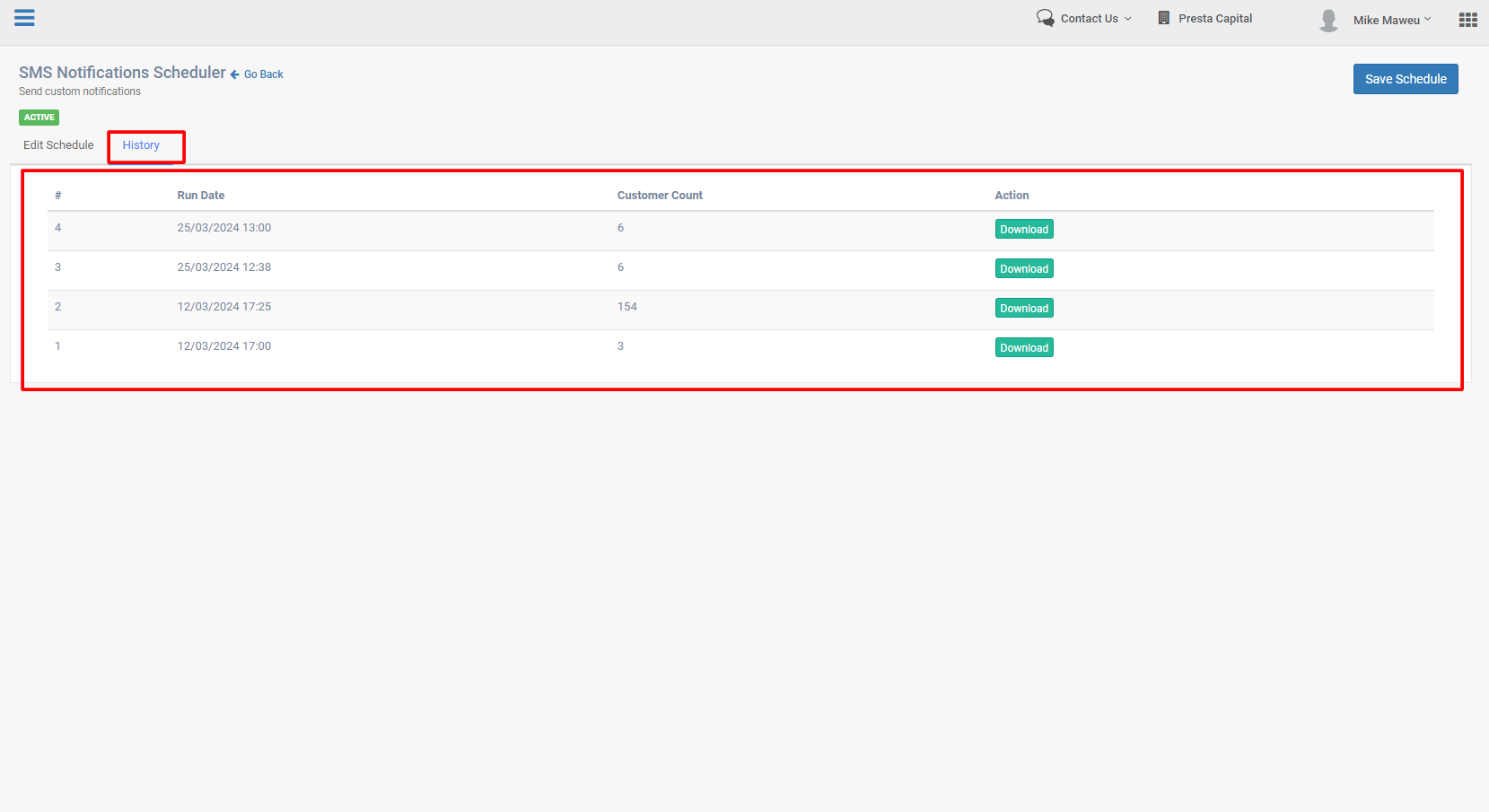Download the 12/03/2024 17:00 run report

[x=1023, y=348]
